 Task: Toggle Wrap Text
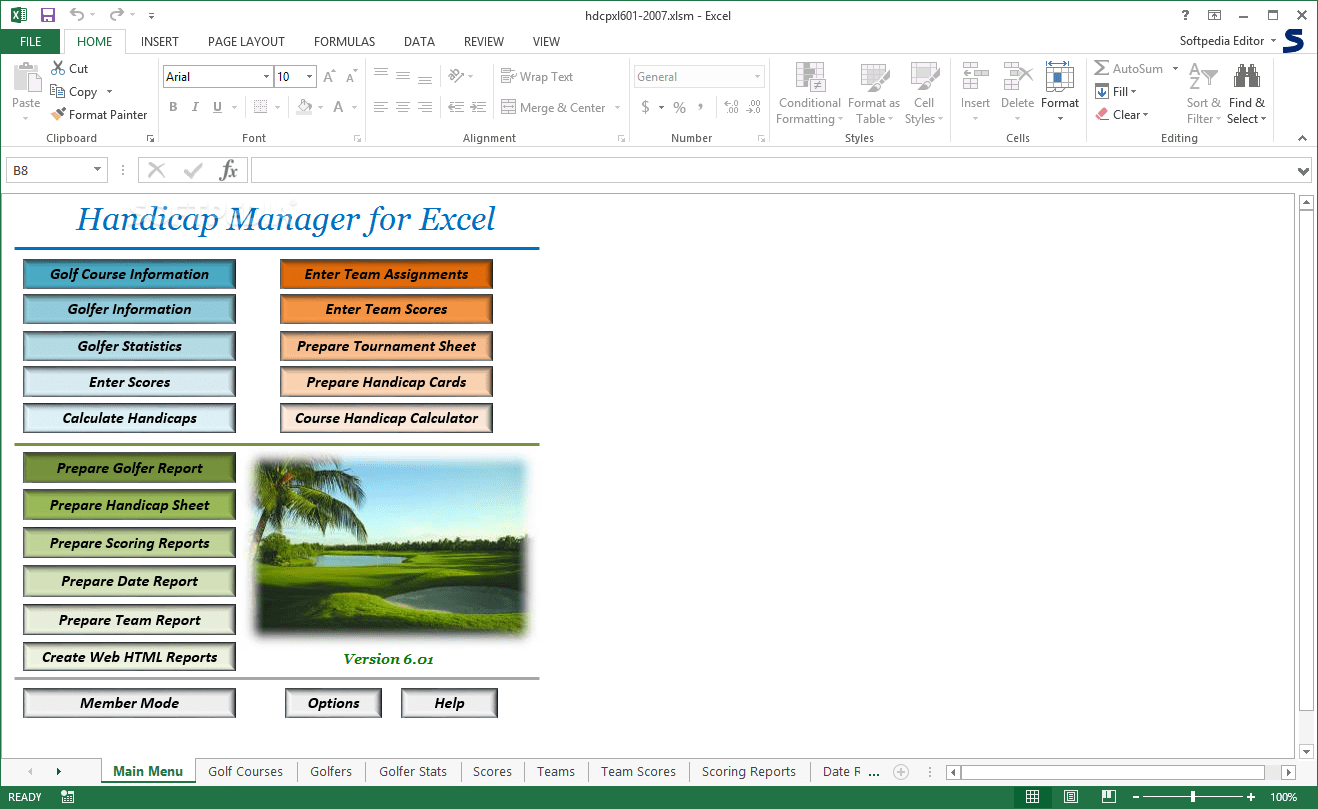click(x=536, y=76)
